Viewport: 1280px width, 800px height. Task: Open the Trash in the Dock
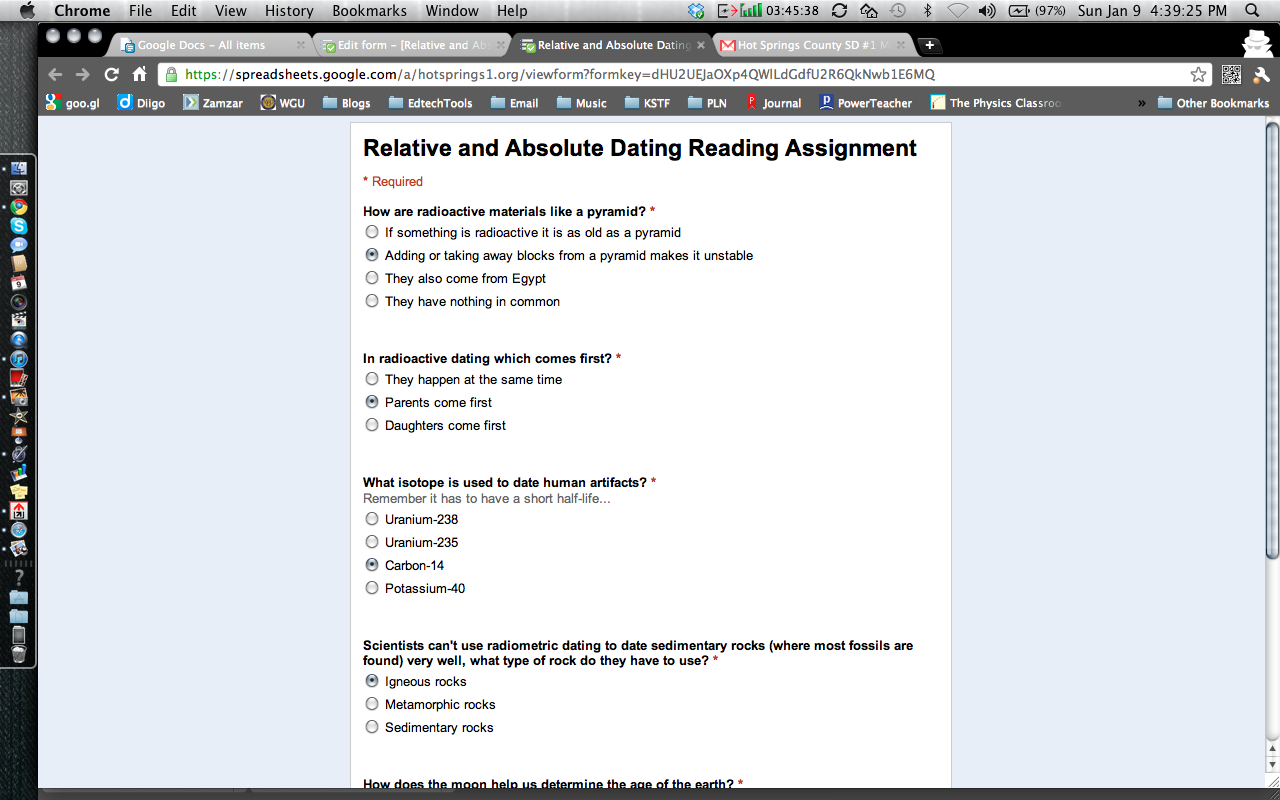(19, 654)
